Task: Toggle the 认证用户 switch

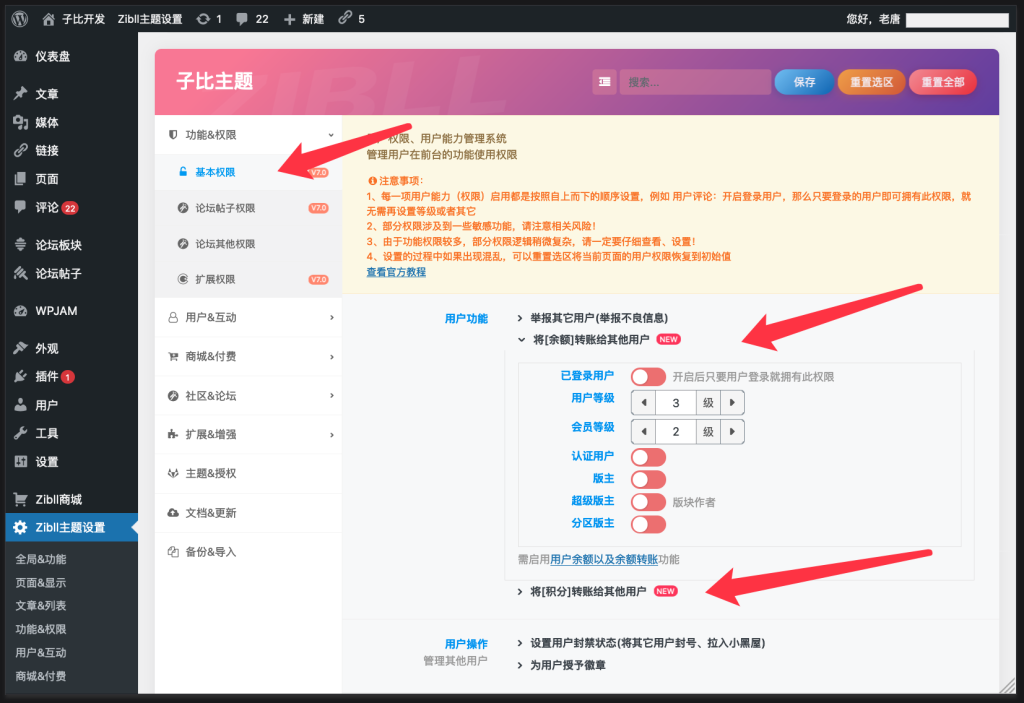Action: (648, 457)
